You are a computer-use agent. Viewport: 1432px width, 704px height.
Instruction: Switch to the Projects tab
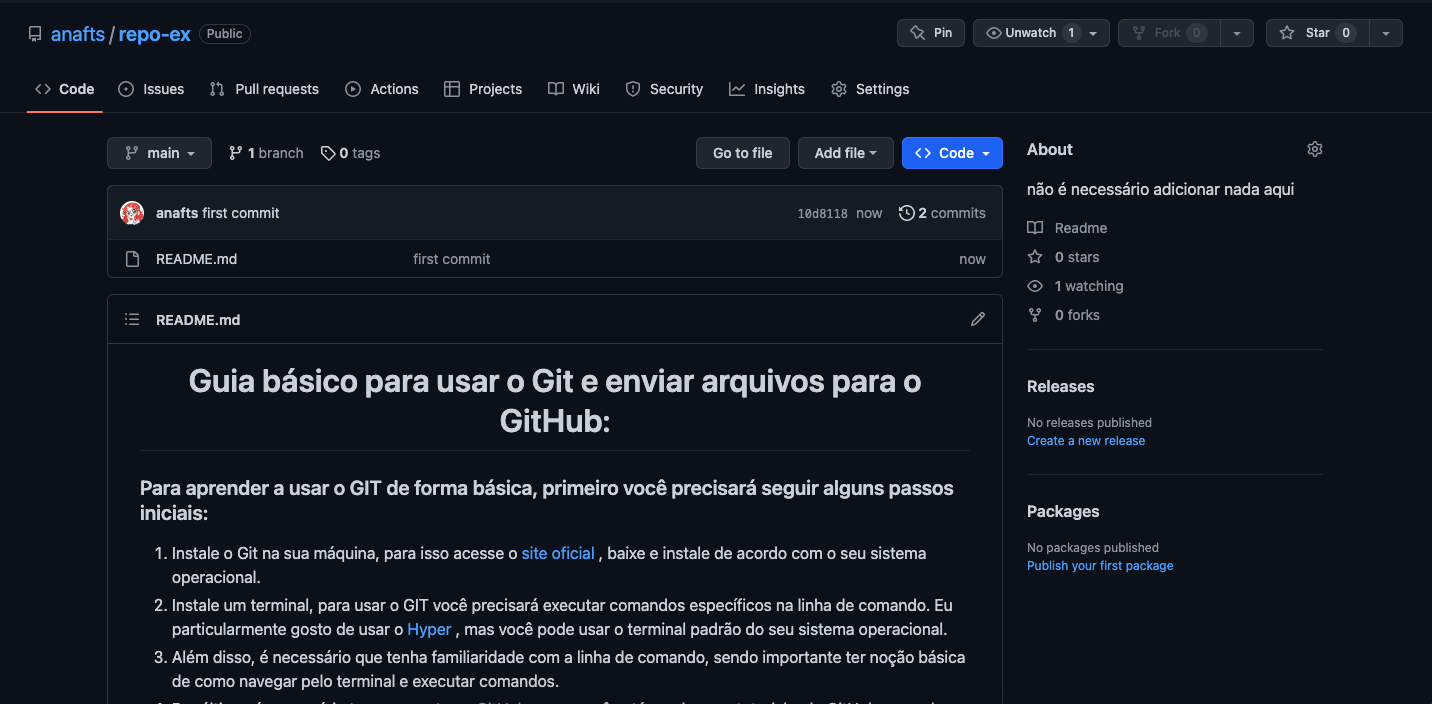(x=483, y=89)
